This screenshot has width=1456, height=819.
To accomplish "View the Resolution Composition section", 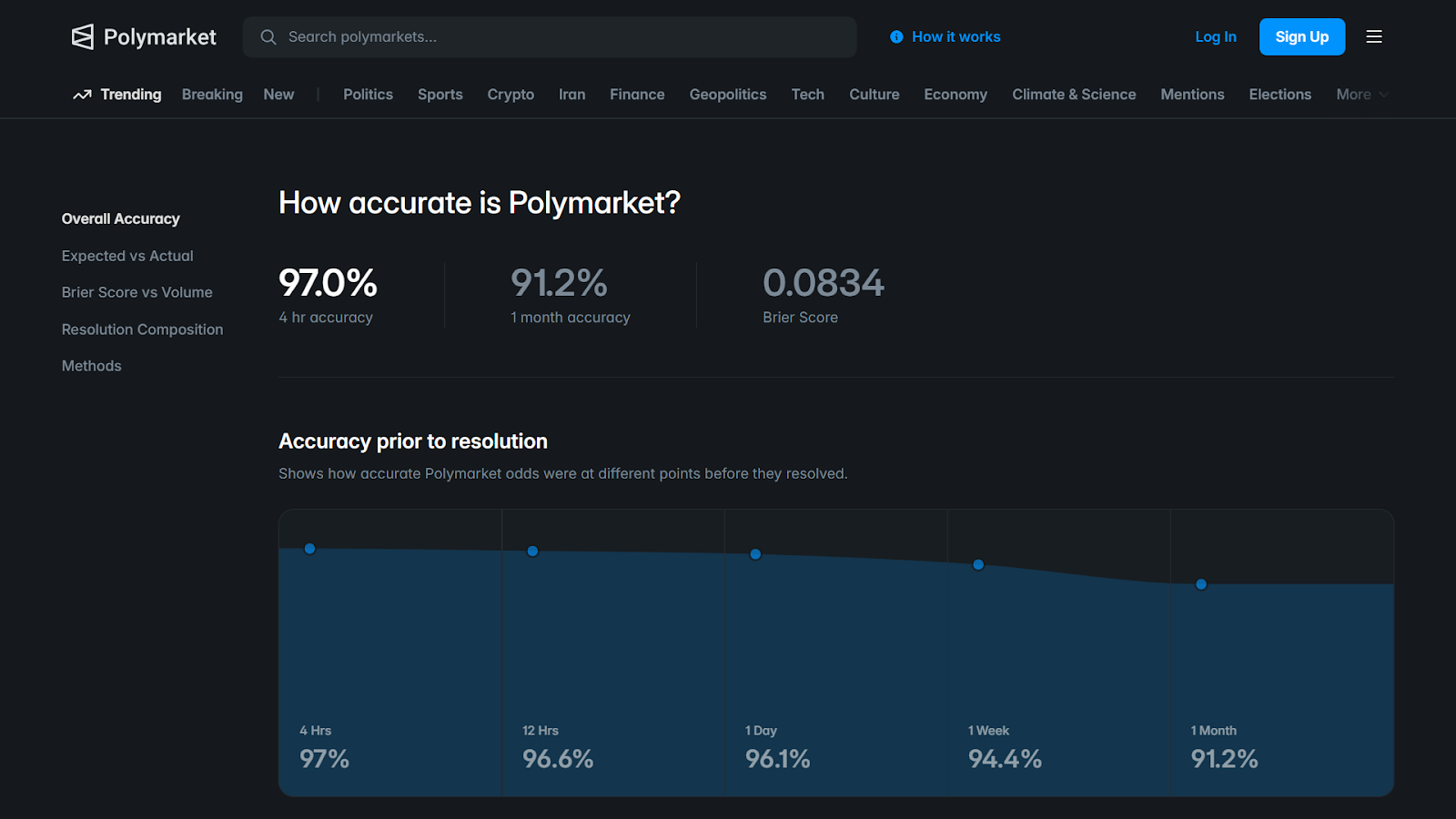I will click(142, 329).
